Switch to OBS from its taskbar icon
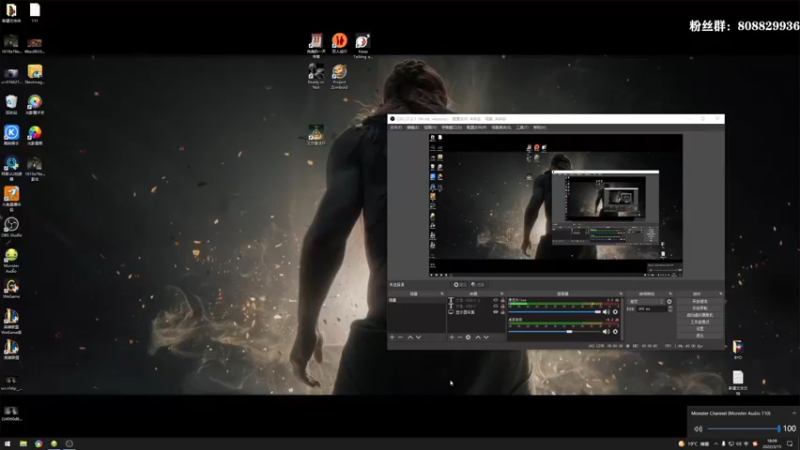The width and height of the screenshot is (800, 450). [x=69, y=443]
